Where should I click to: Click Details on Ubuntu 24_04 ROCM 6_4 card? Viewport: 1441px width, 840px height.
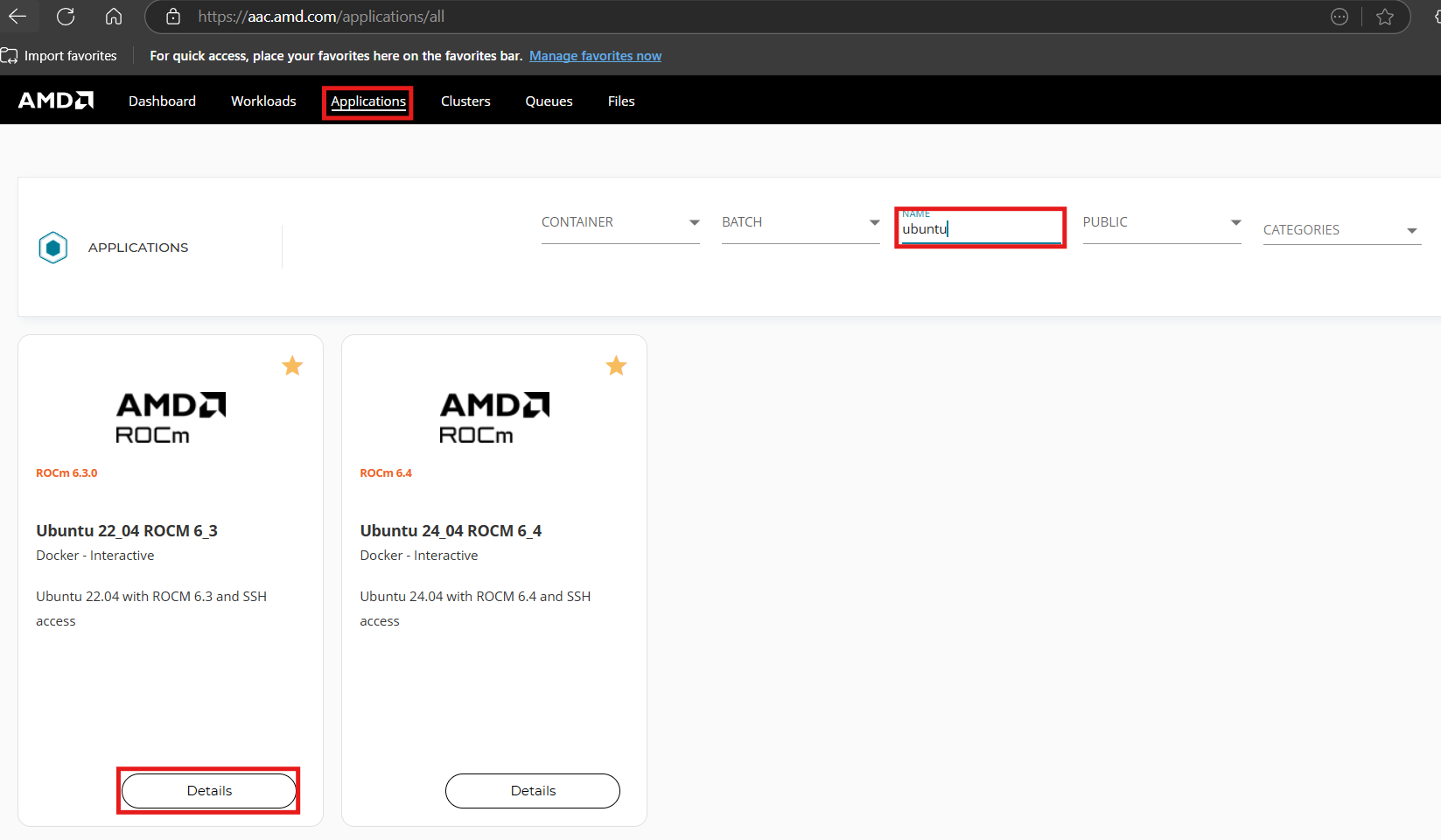pyautogui.click(x=533, y=791)
